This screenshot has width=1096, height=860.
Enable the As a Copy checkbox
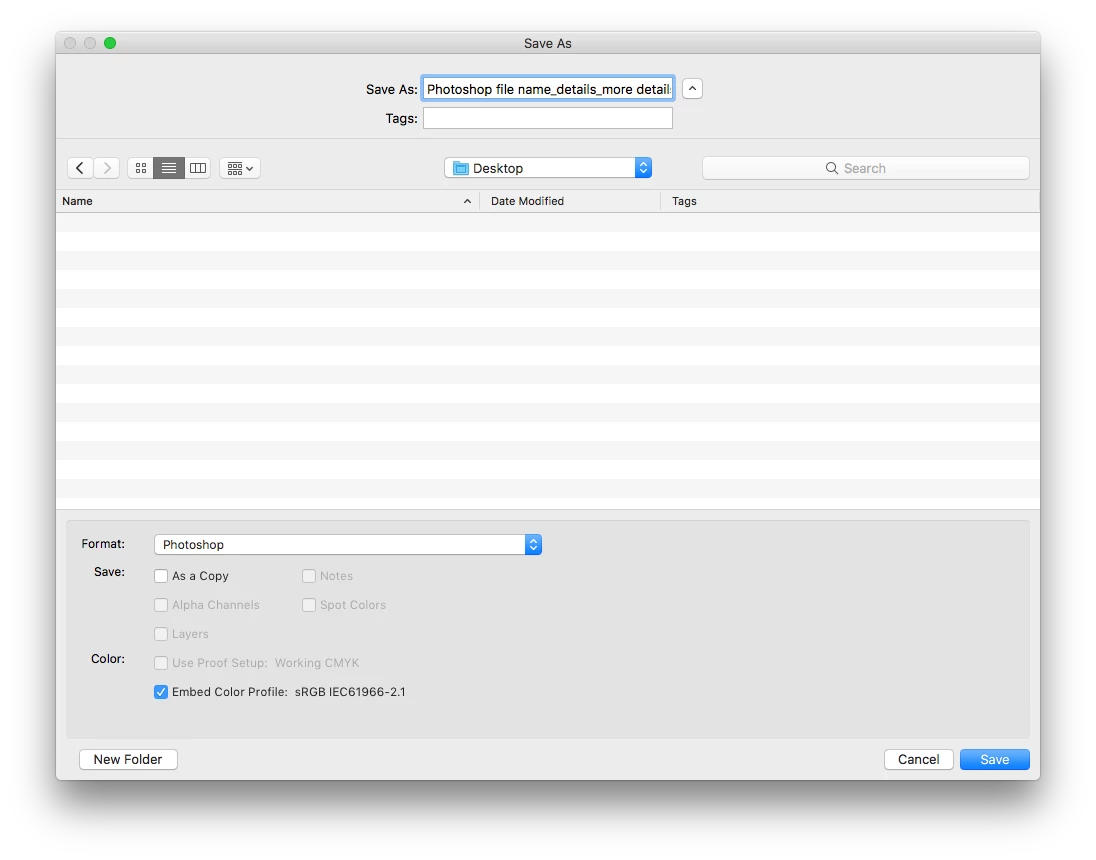161,576
